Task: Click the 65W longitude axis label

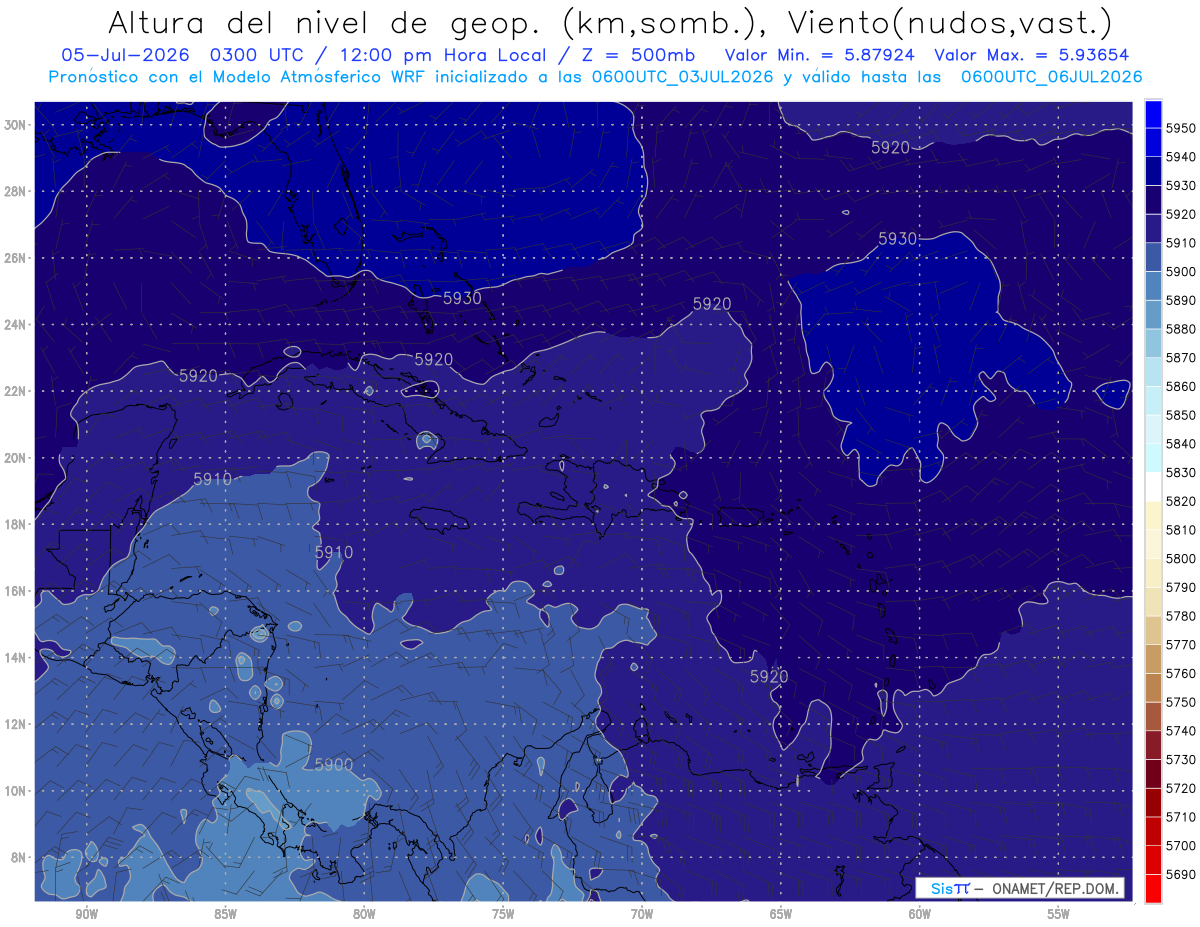Action: click(x=781, y=914)
